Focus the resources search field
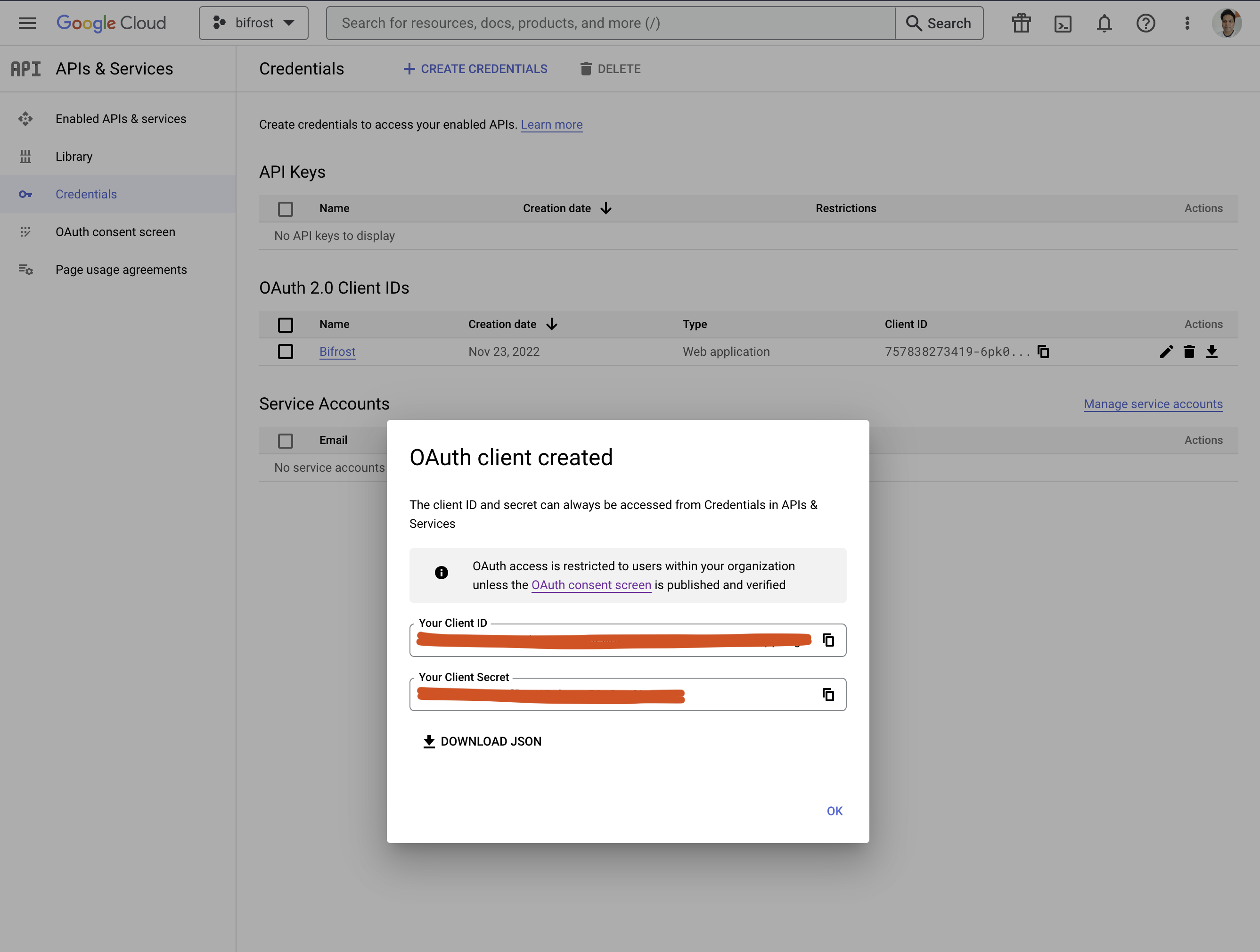 (609, 24)
